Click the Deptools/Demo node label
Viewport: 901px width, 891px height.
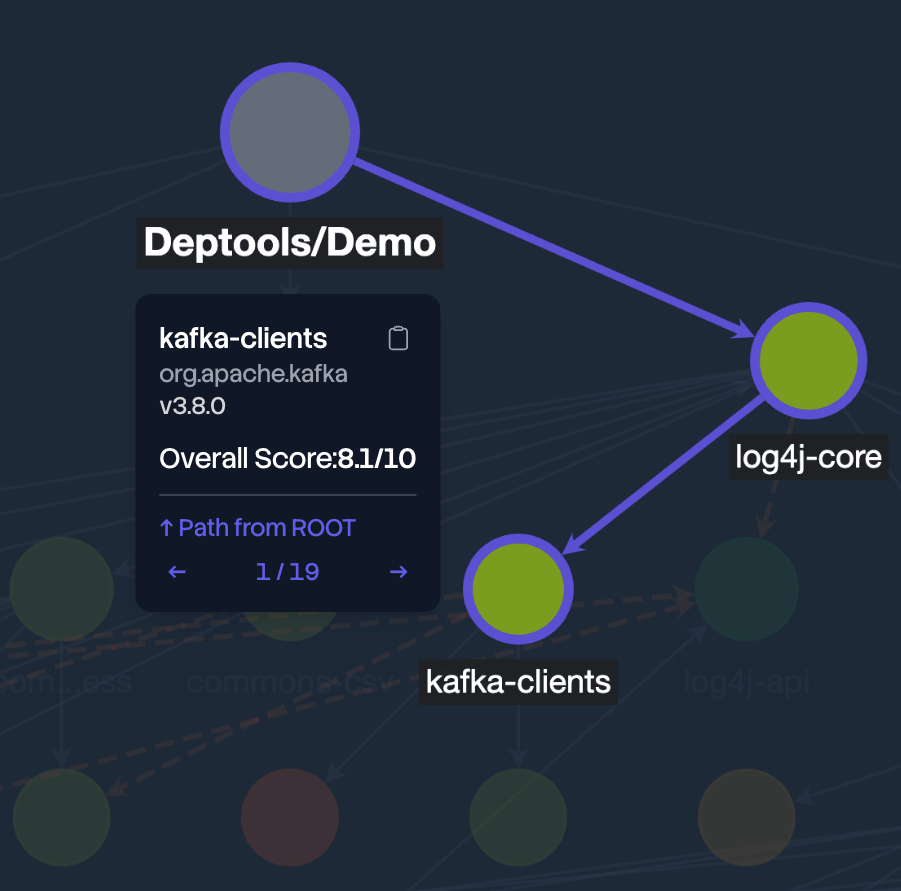[x=290, y=243]
